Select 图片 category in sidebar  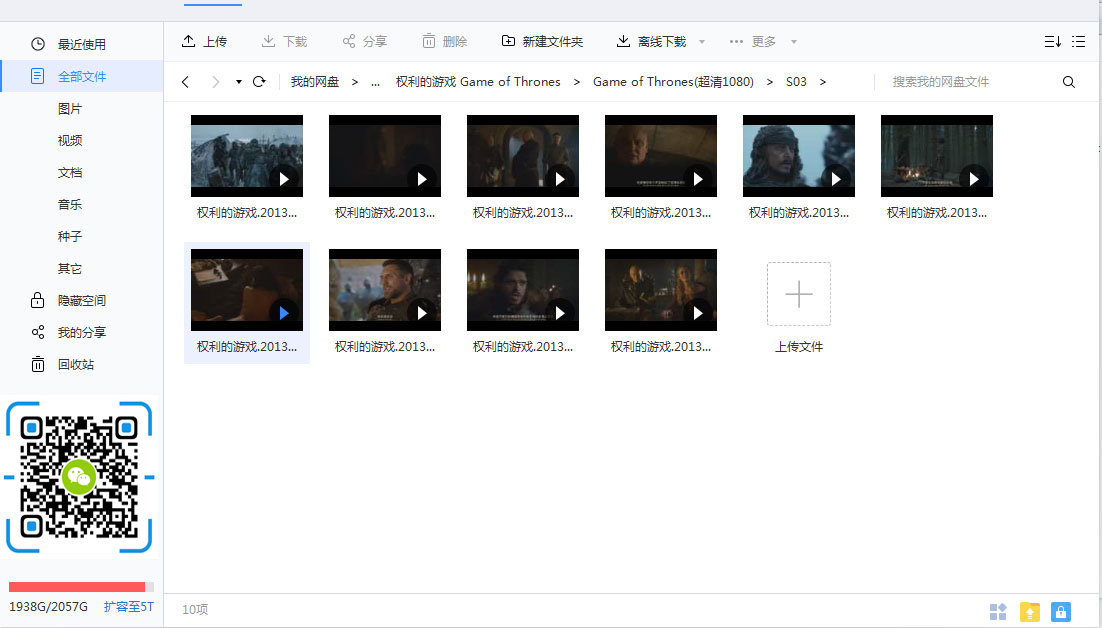70,109
